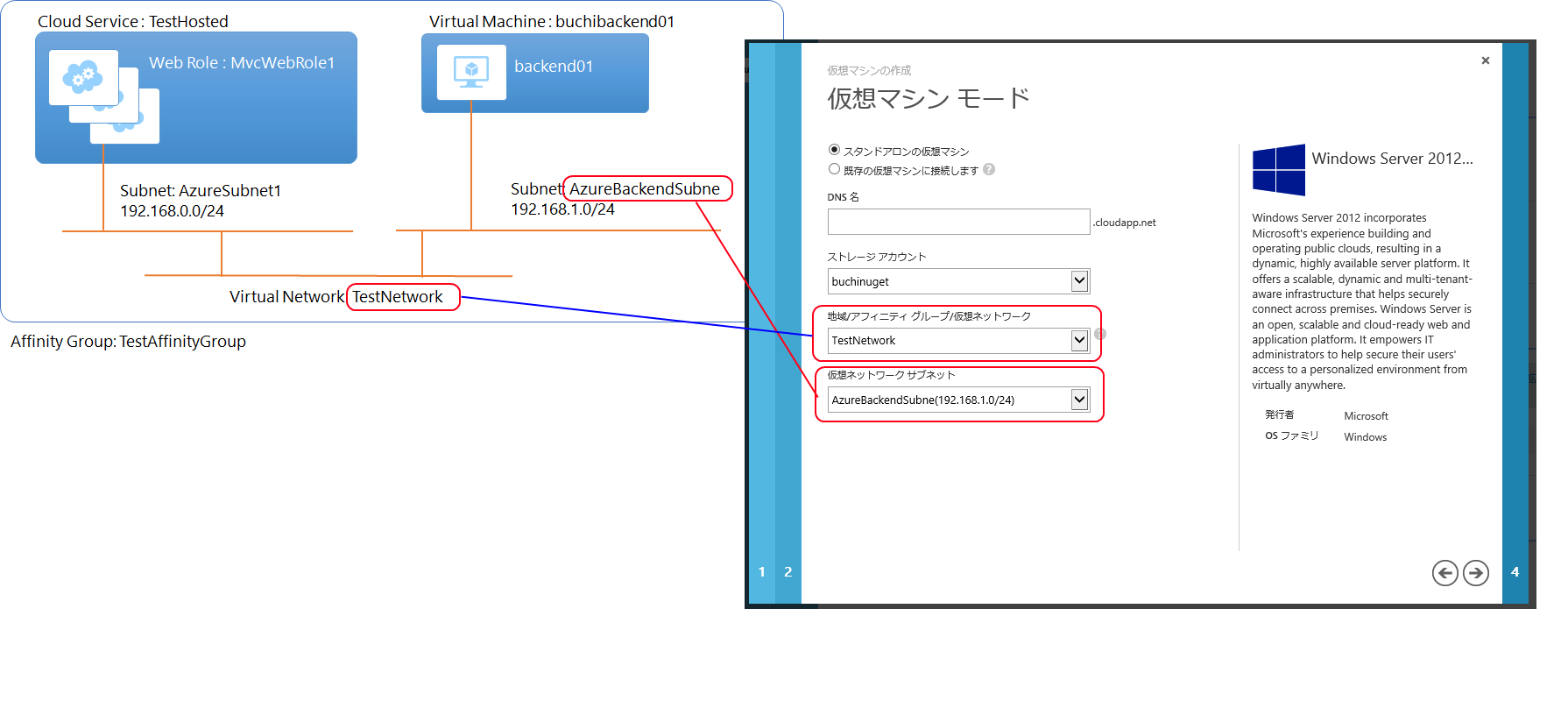Click the Cloud Service: TestHosted label
Viewport: 1568px width, 722px height.
click(133, 22)
